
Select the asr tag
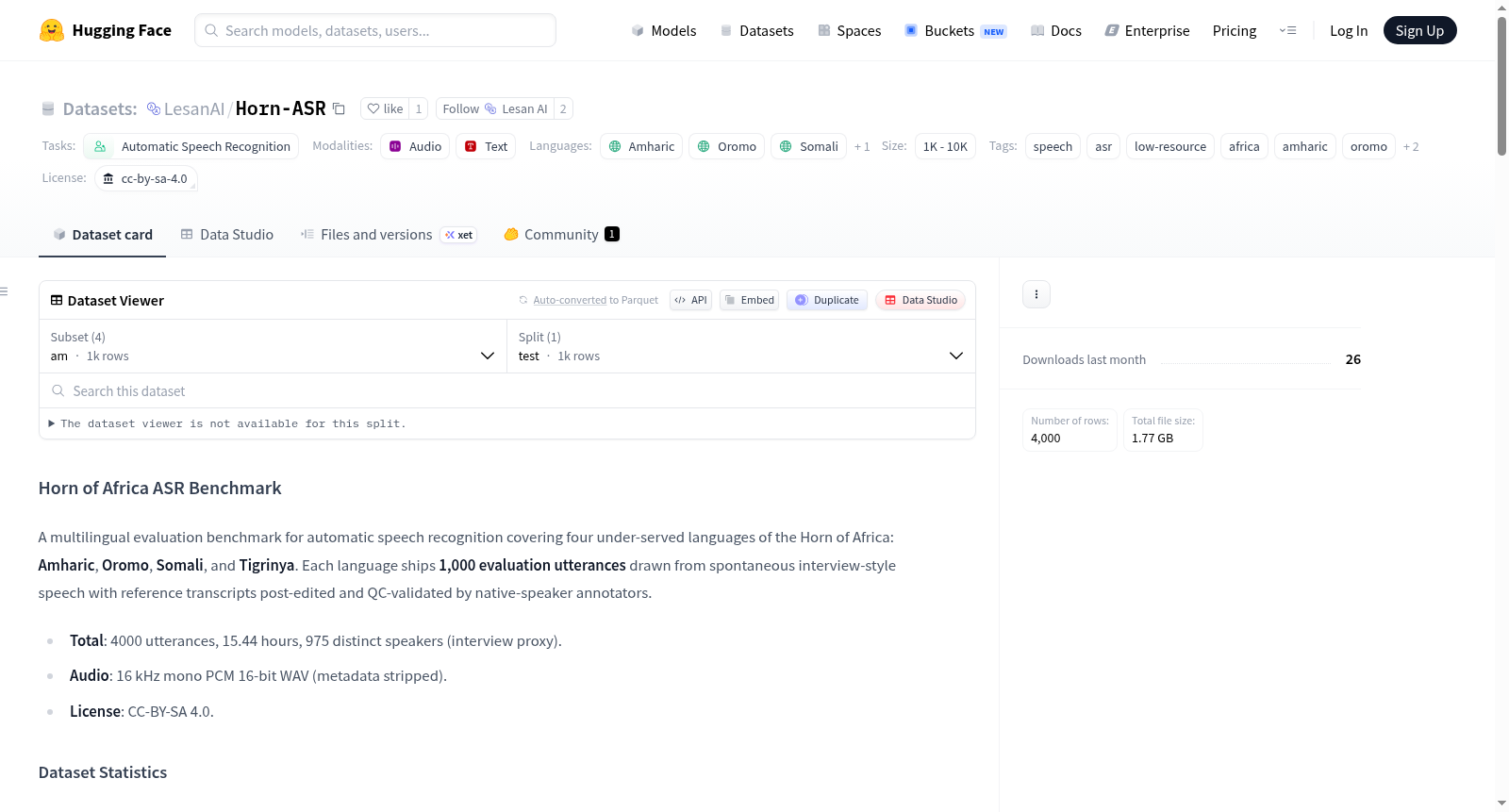1103,146
